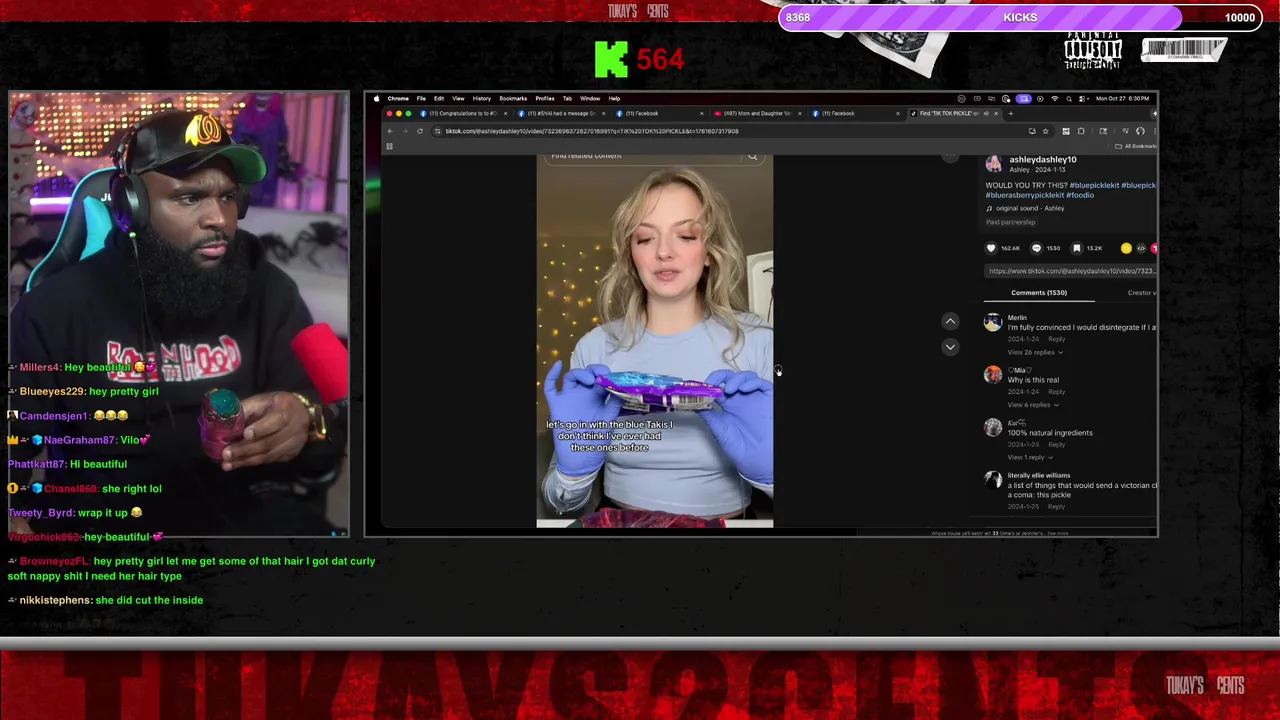Open the Help menu
Image resolution: width=1280 pixels, height=720 pixels.
pos(614,98)
